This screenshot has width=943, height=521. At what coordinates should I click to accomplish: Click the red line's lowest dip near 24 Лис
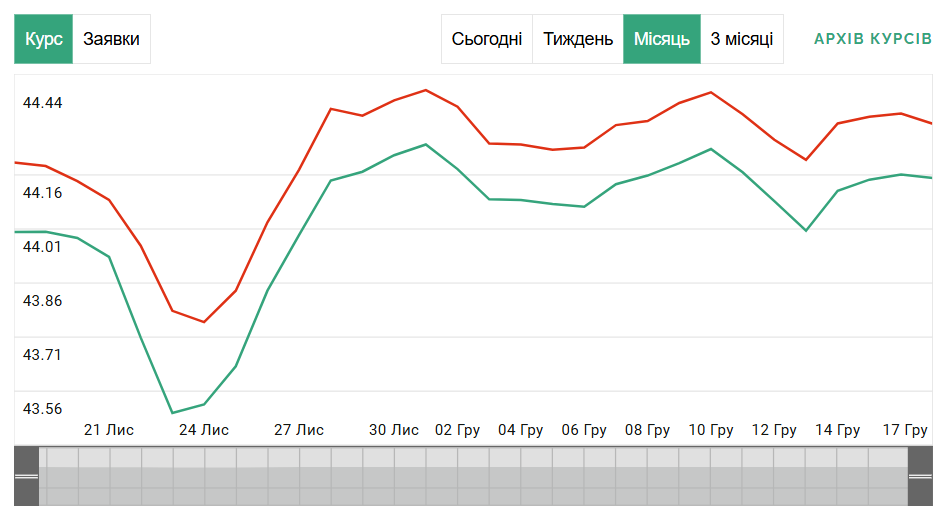[204, 322]
